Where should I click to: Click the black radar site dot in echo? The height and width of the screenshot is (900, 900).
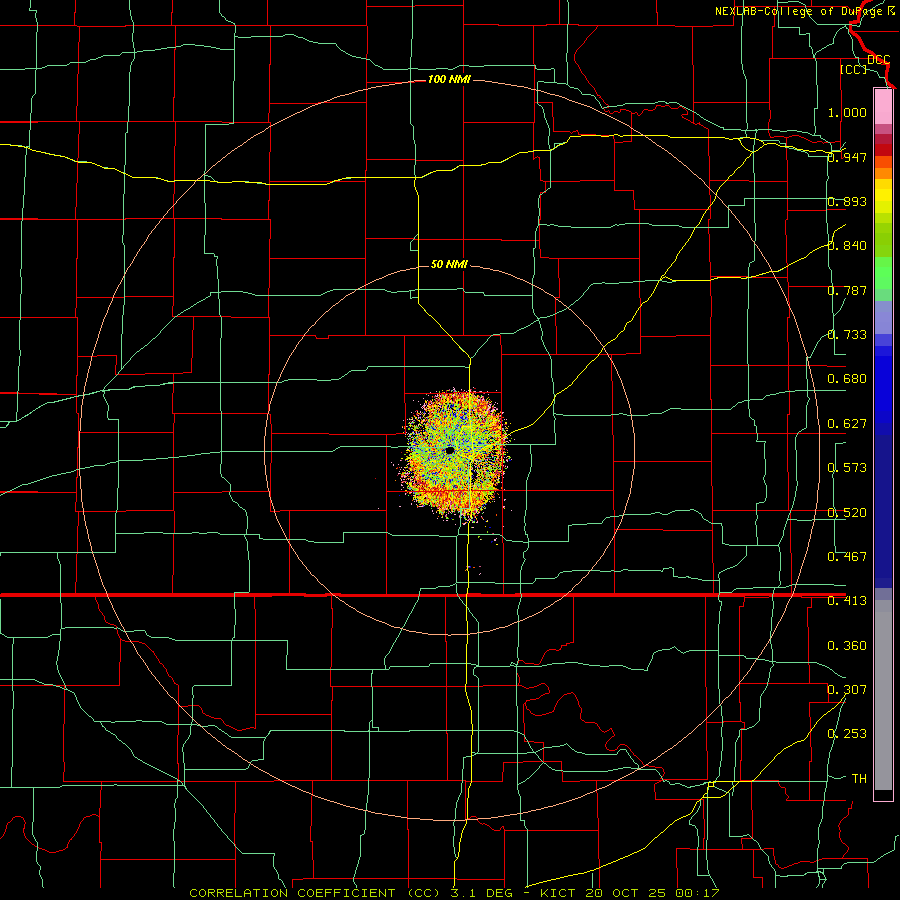coord(450,451)
